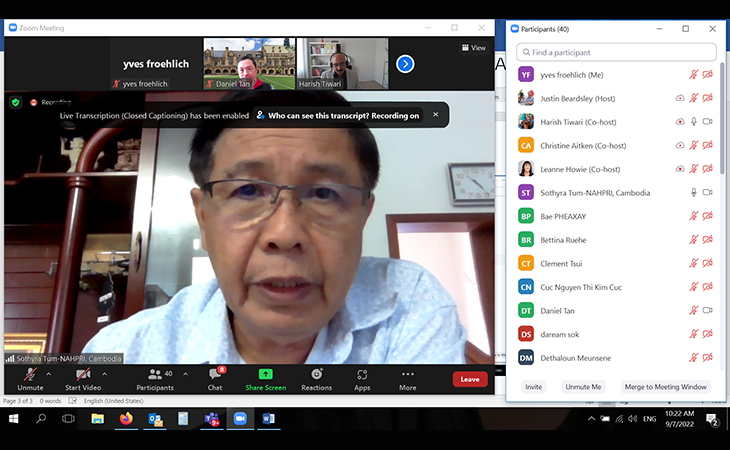Click the Find a participant search field
The image size is (730, 450).
coord(616,52)
